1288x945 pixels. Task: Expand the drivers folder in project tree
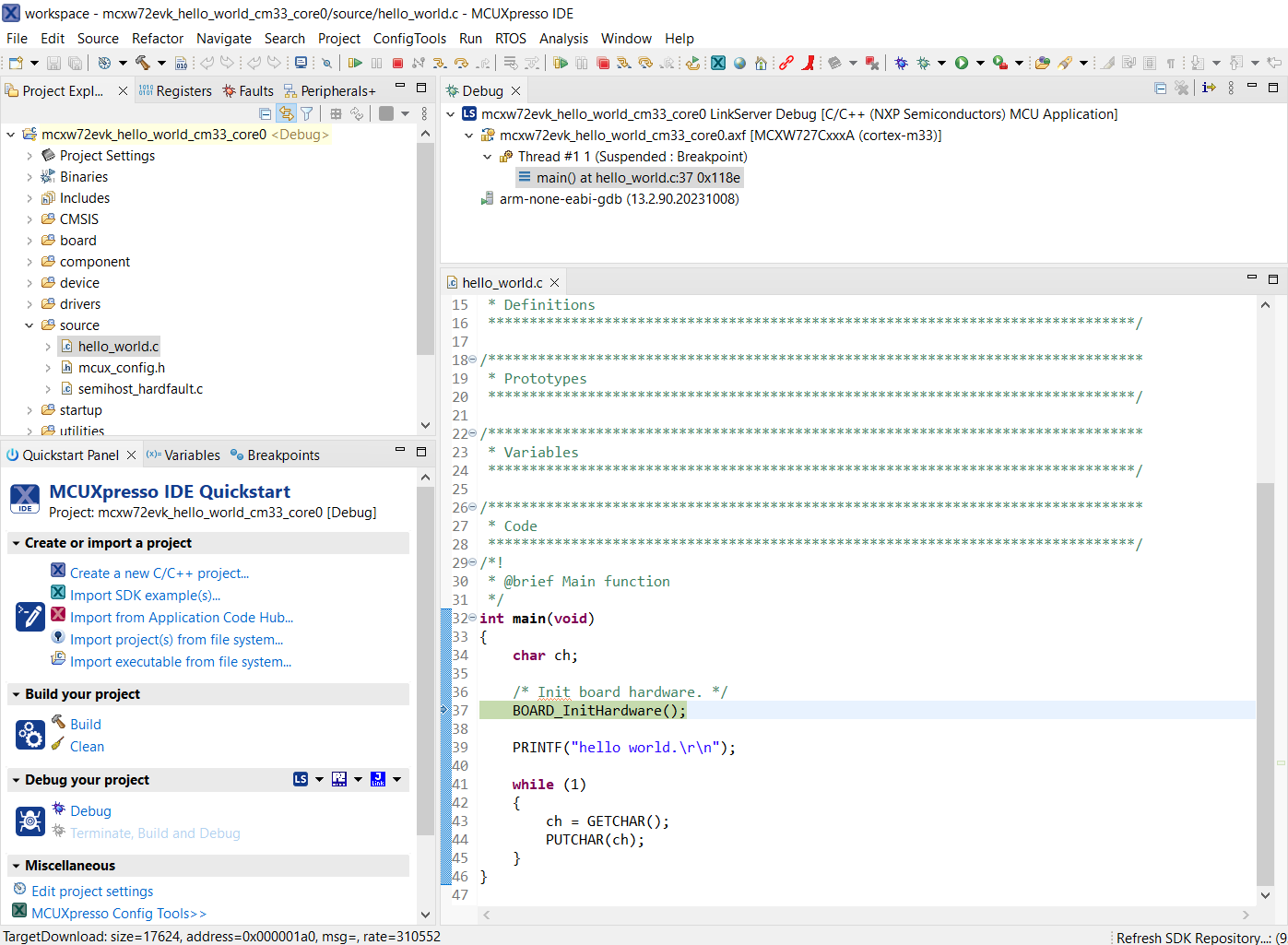click(30, 304)
